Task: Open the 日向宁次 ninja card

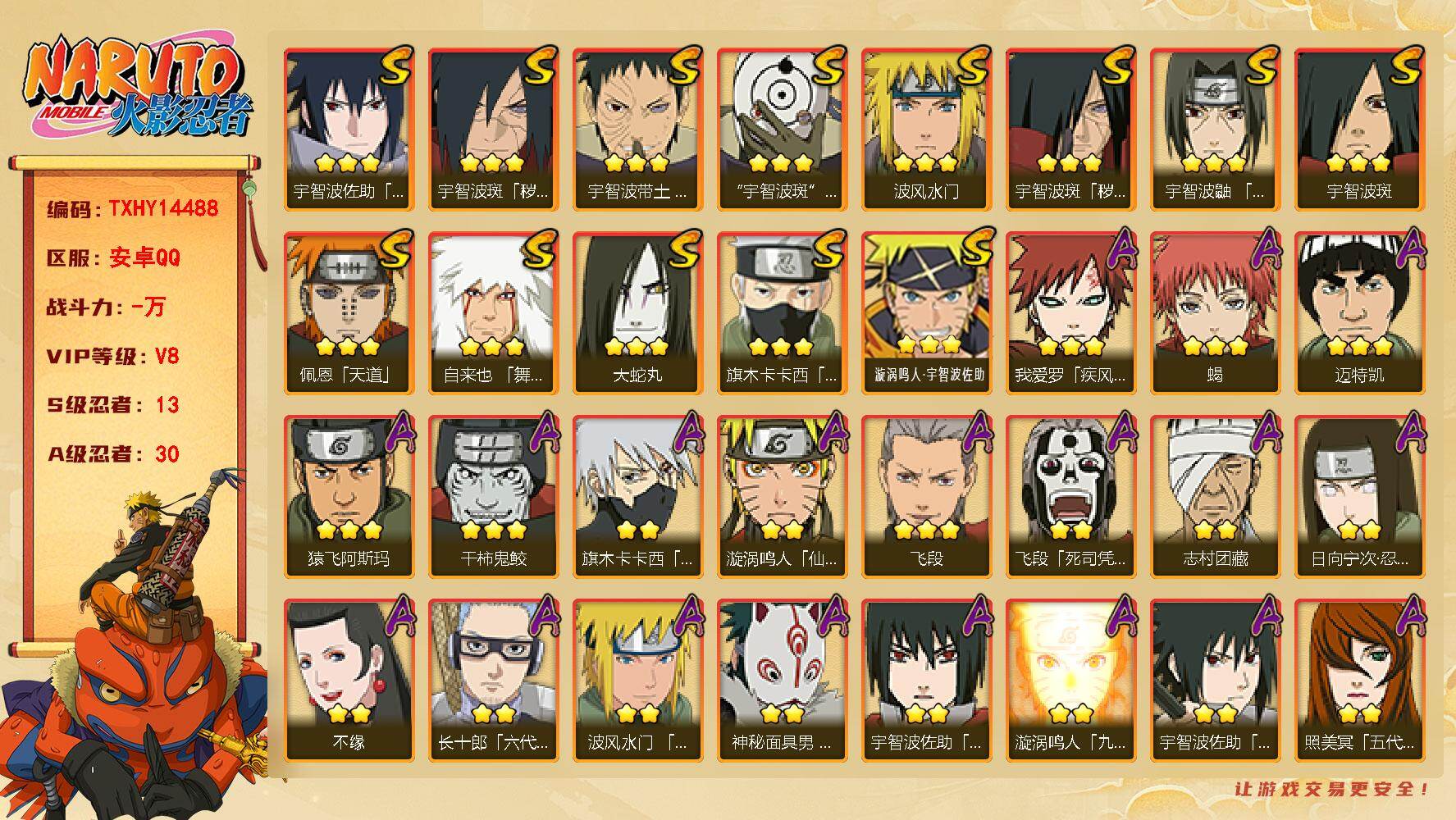Action: click(x=1359, y=496)
